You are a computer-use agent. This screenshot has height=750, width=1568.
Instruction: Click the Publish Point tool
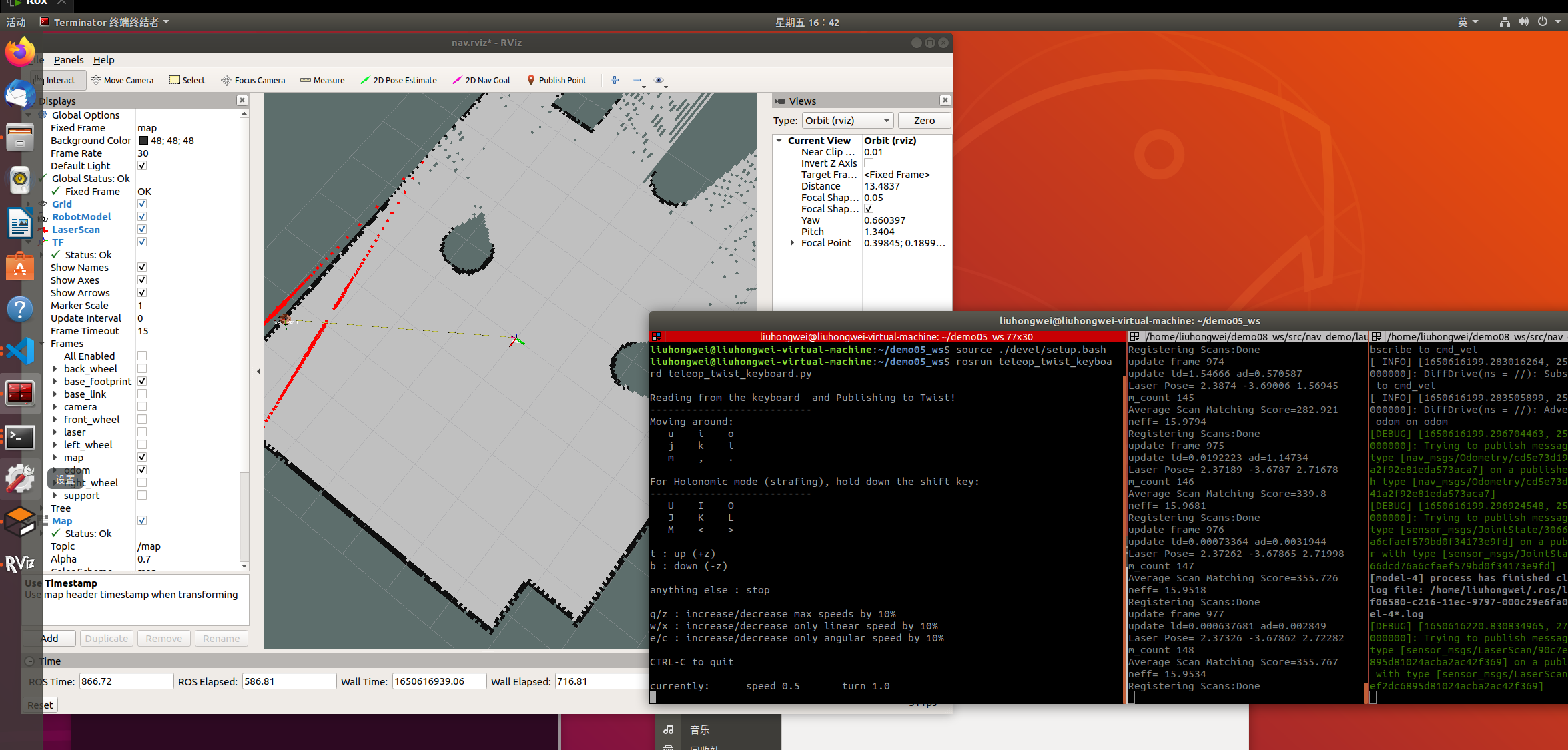556,80
